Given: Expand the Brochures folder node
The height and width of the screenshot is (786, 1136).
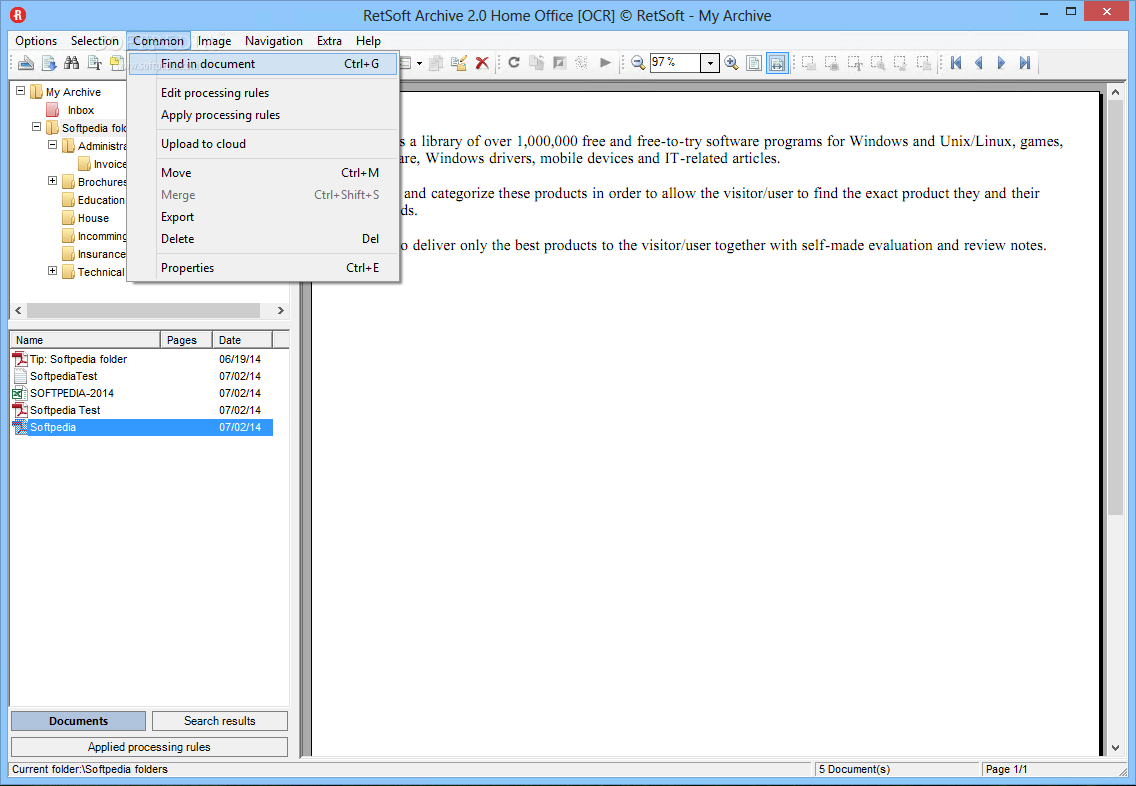Looking at the screenshot, I should coord(52,181).
